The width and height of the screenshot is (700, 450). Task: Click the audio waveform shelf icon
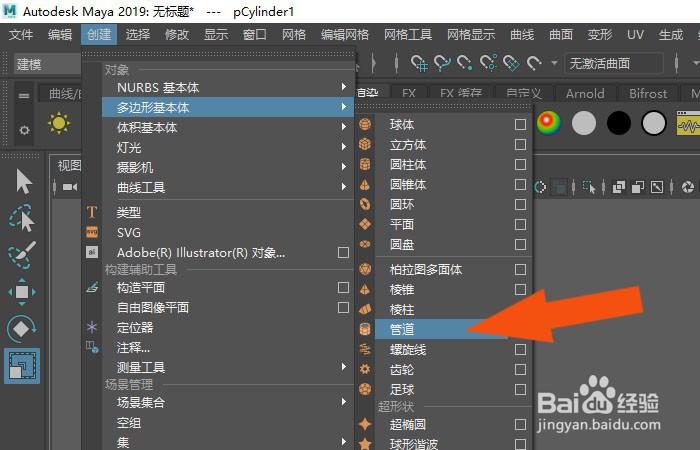[688, 124]
